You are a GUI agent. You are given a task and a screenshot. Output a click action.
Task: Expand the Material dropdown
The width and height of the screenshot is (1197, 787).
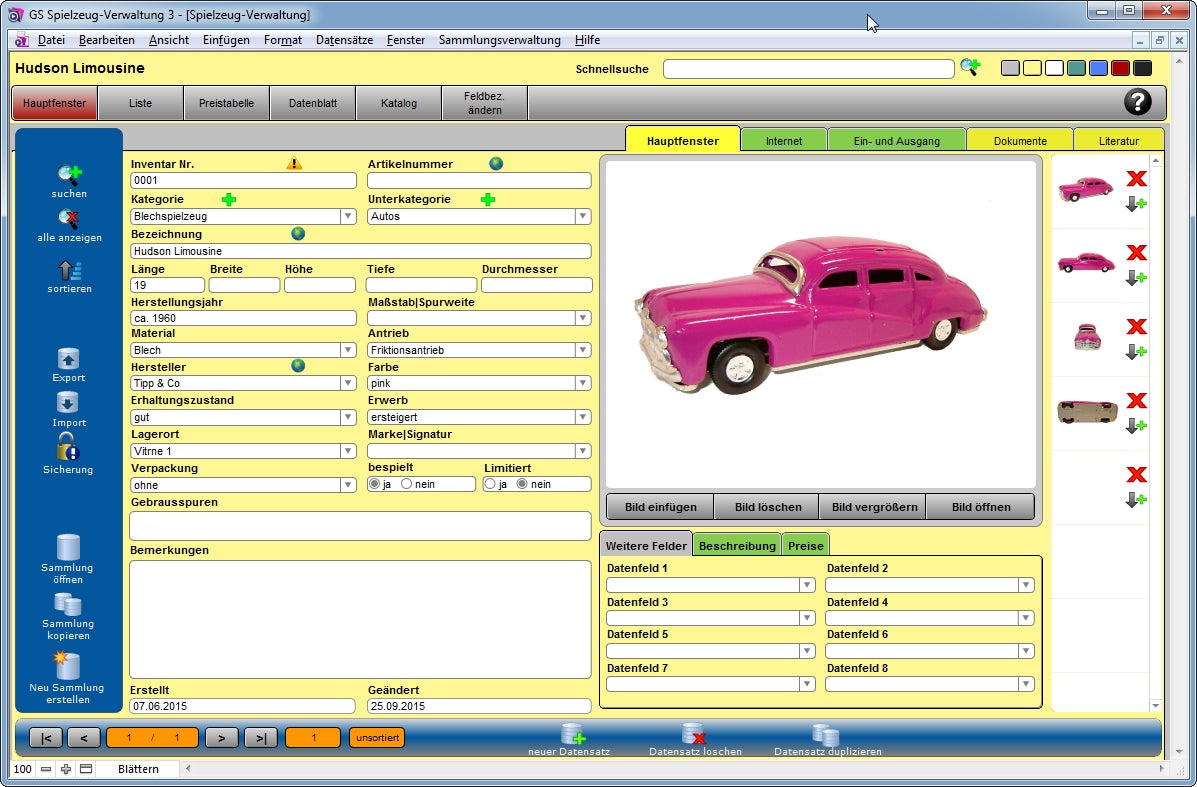(x=348, y=350)
